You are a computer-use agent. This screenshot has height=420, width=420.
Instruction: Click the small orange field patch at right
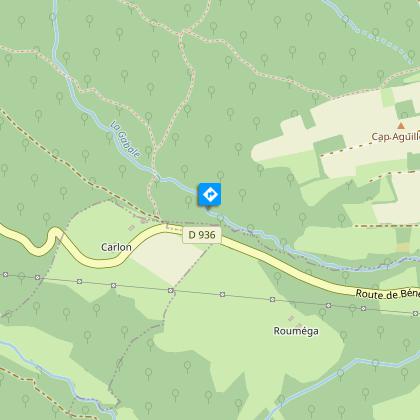click(403, 247)
